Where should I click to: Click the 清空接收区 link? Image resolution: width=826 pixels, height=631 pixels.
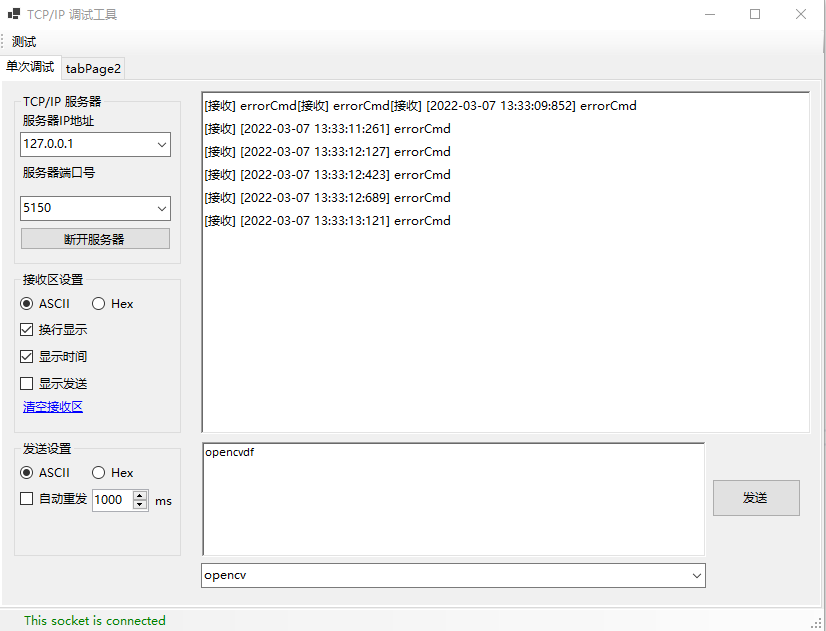[x=53, y=407]
